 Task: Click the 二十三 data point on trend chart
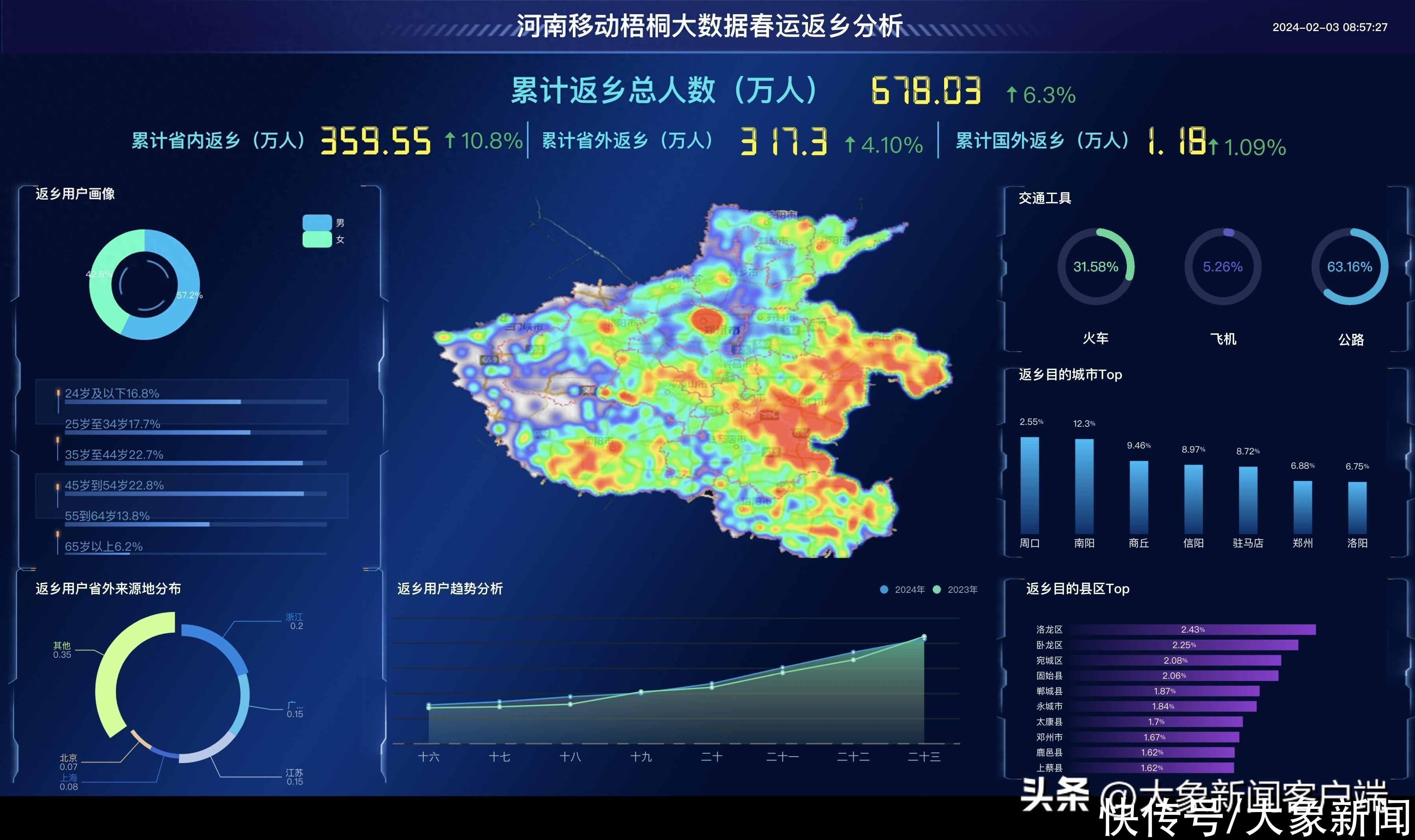(924, 637)
